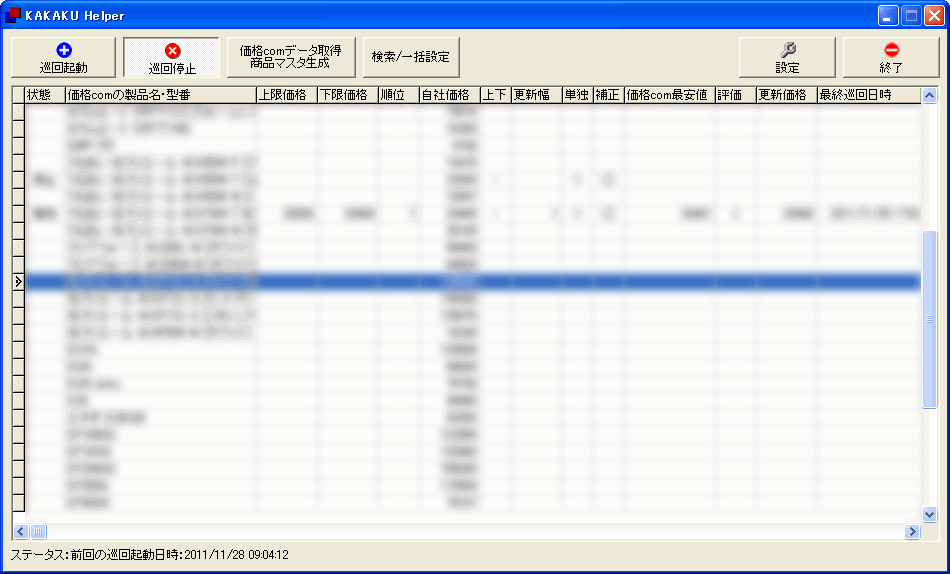Click the vertical scrollbar thumb
The height and width of the screenshot is (574, 950).
pos(929,319)
